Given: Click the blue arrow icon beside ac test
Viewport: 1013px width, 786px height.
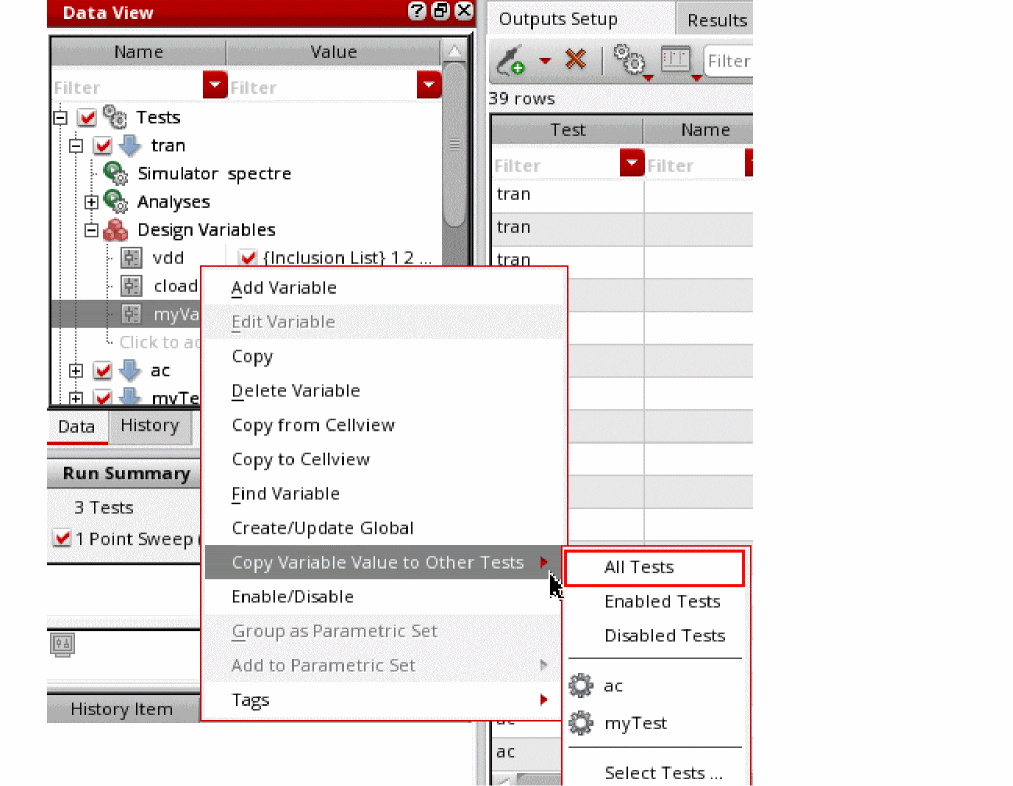Looking at the screenshot, I should point(130,370).
